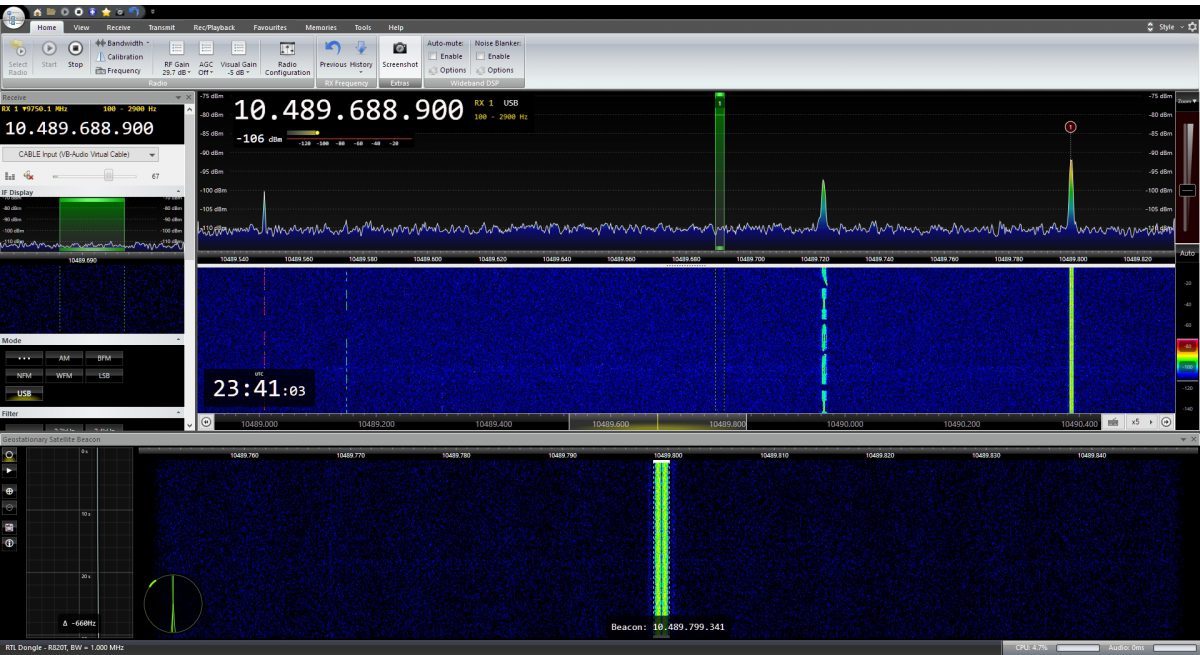Click the undo arrow in quick access toolbar
The height and width of the screenshot is (655, 1200).
[135, 11]
